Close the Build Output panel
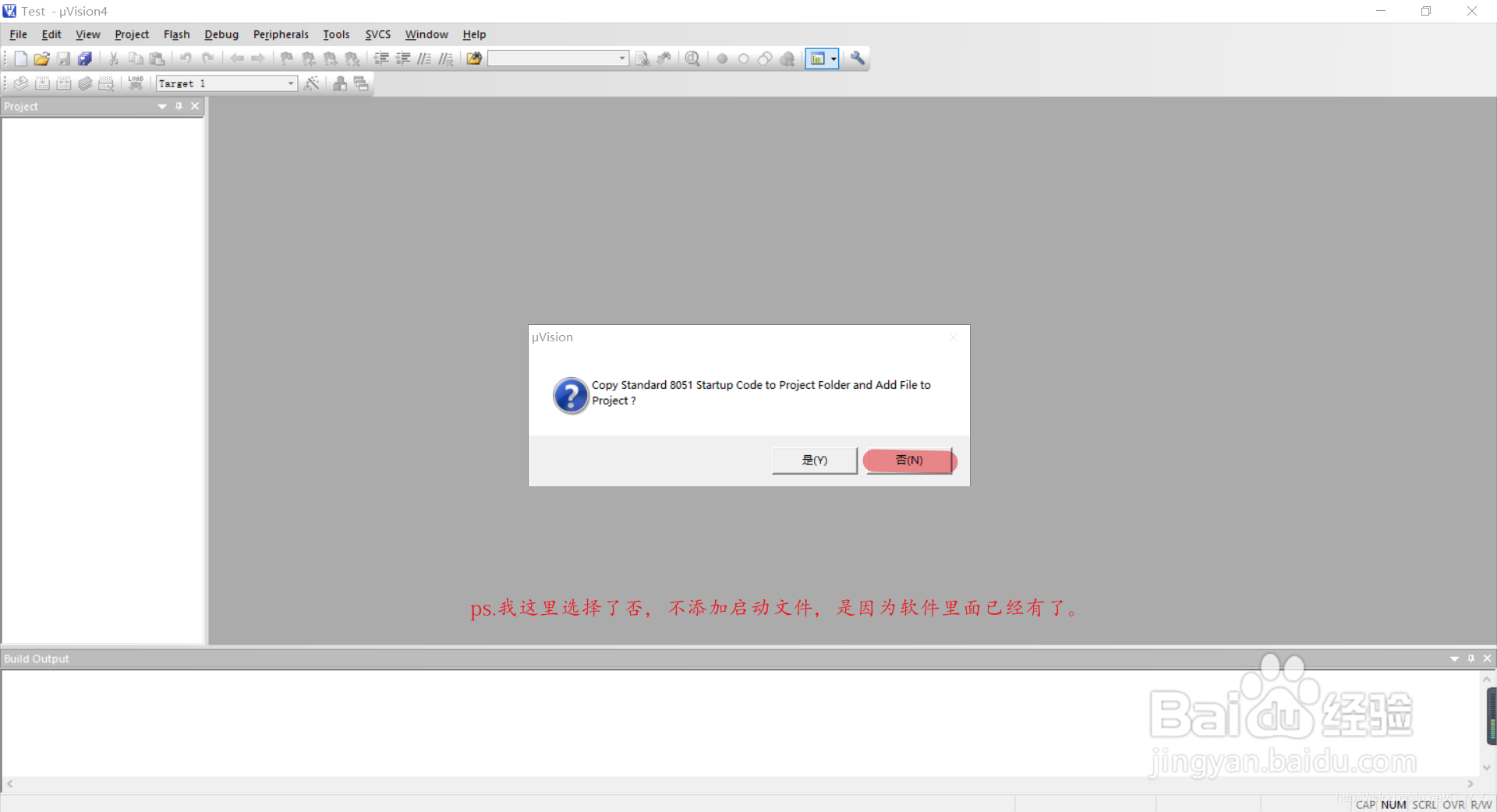 coord(1487,659)
